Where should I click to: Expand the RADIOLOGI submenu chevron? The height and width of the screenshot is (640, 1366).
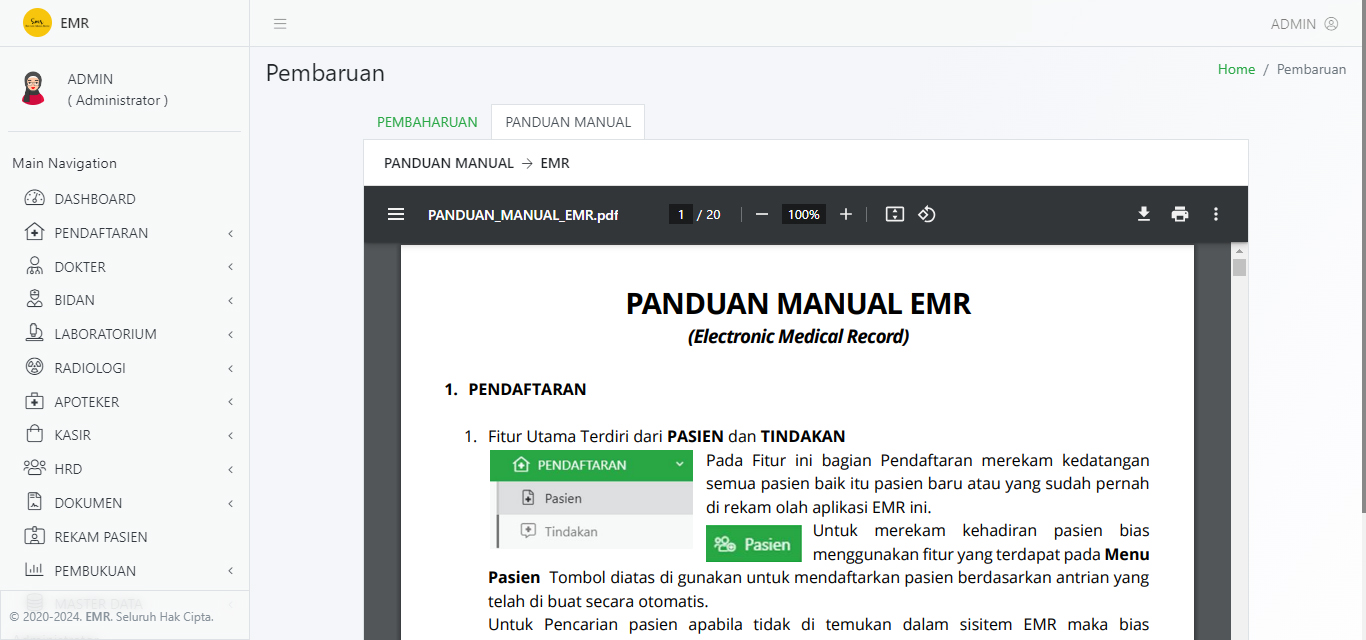(230, 368)
